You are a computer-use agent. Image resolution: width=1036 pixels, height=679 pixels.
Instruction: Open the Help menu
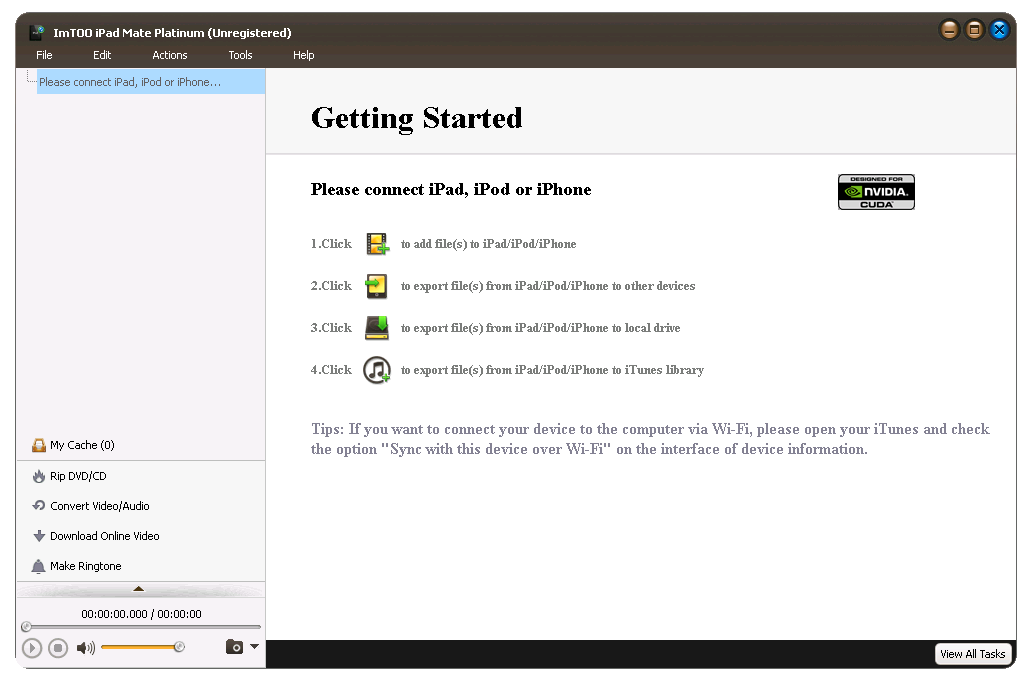point(304,55)
